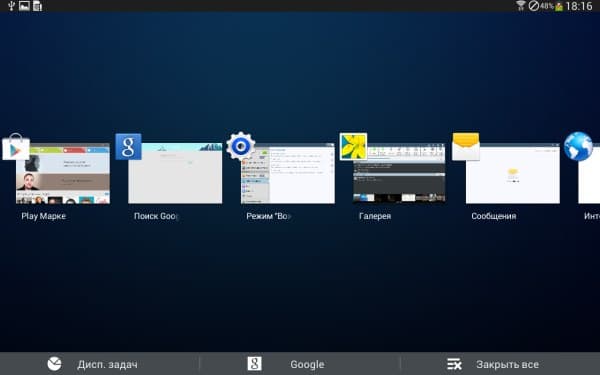Tap the Gallery yellow flower icon
Viewport: 600px width, 375px height.
point(353,146)
